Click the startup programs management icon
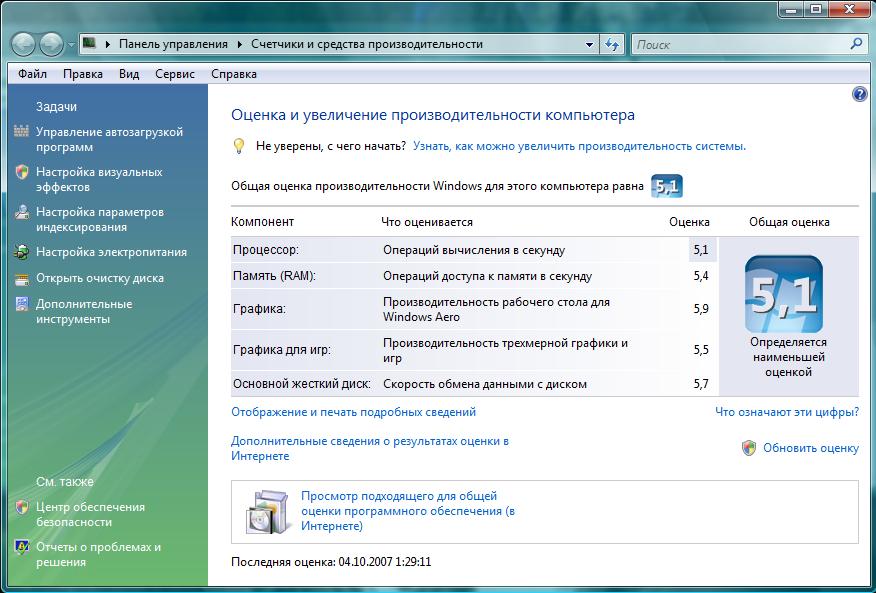 pyautogui.click(x=22, y=132)
